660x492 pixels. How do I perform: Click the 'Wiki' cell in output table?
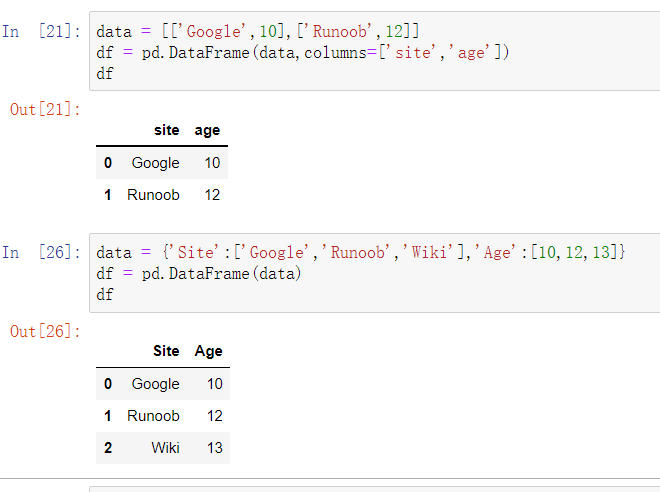pos(165,447)
